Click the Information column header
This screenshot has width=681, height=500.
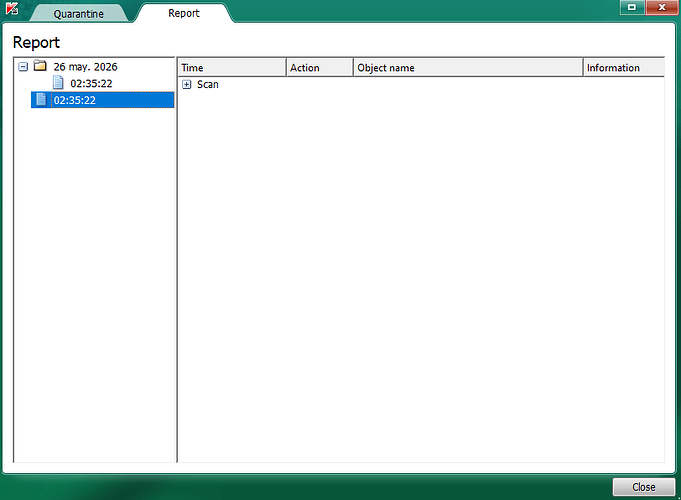tap(624, 68)
